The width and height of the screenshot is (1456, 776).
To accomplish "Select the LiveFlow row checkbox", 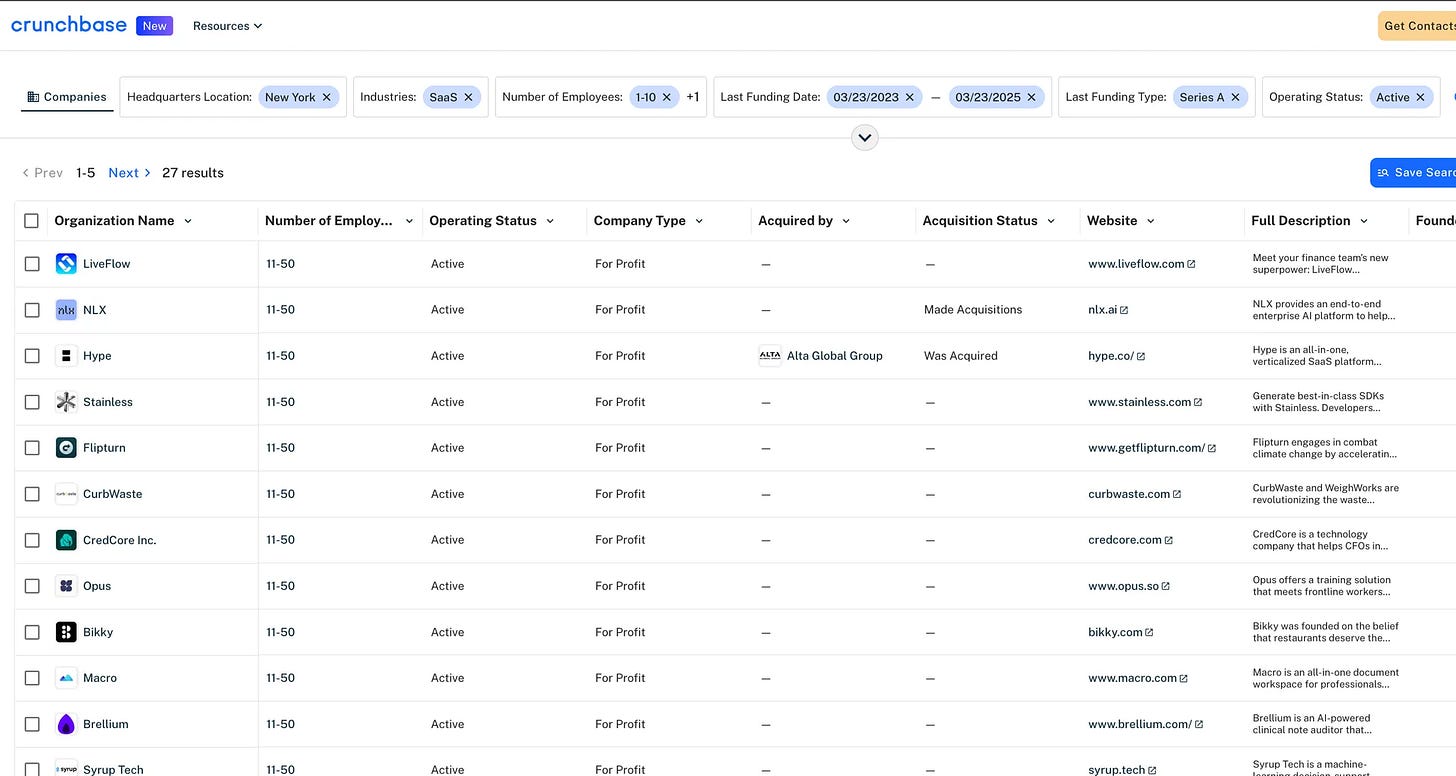I will [x=32, y=264].
